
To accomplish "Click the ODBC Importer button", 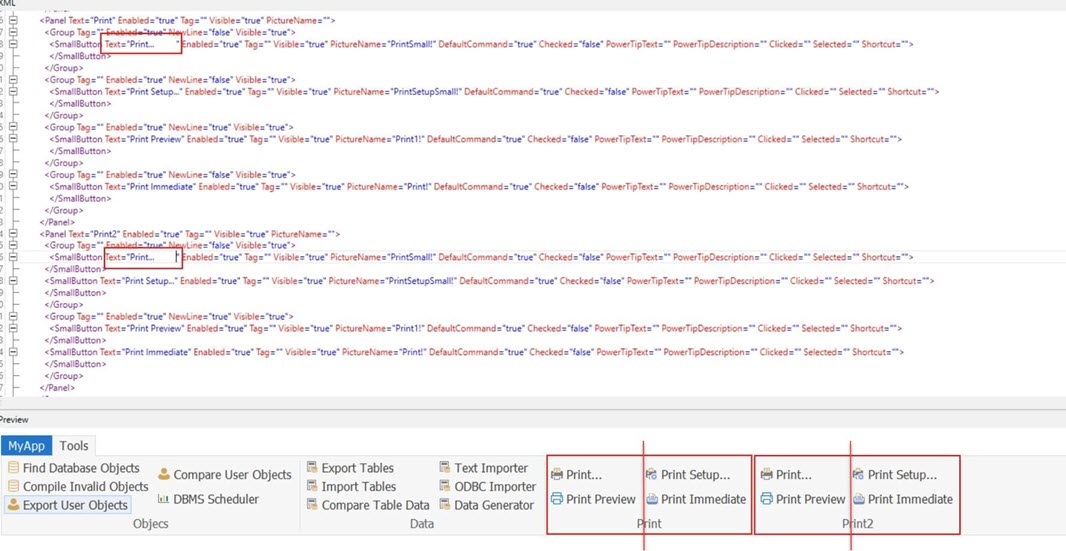I will (495, 487).
